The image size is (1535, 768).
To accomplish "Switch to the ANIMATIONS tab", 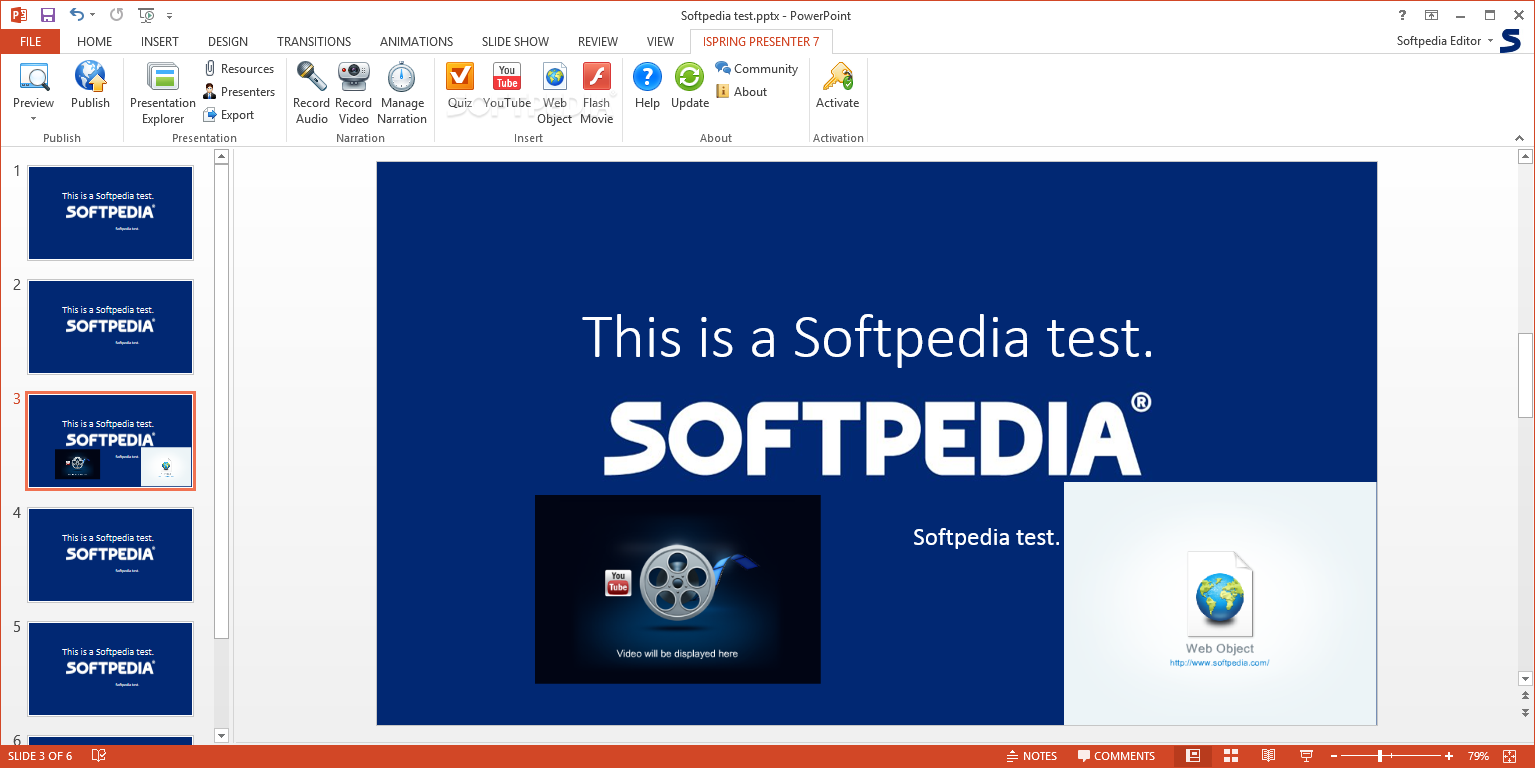I will coord(416,42).
